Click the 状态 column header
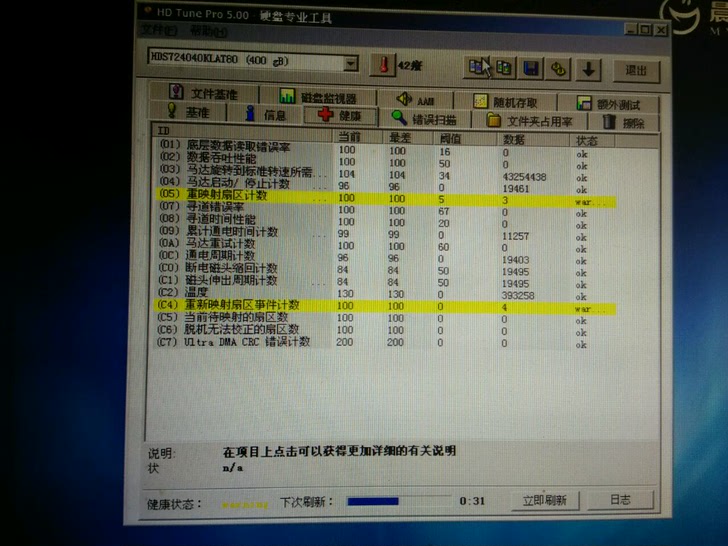The height and width of the screenshot is (546, 728). click(x=592, y=141)
